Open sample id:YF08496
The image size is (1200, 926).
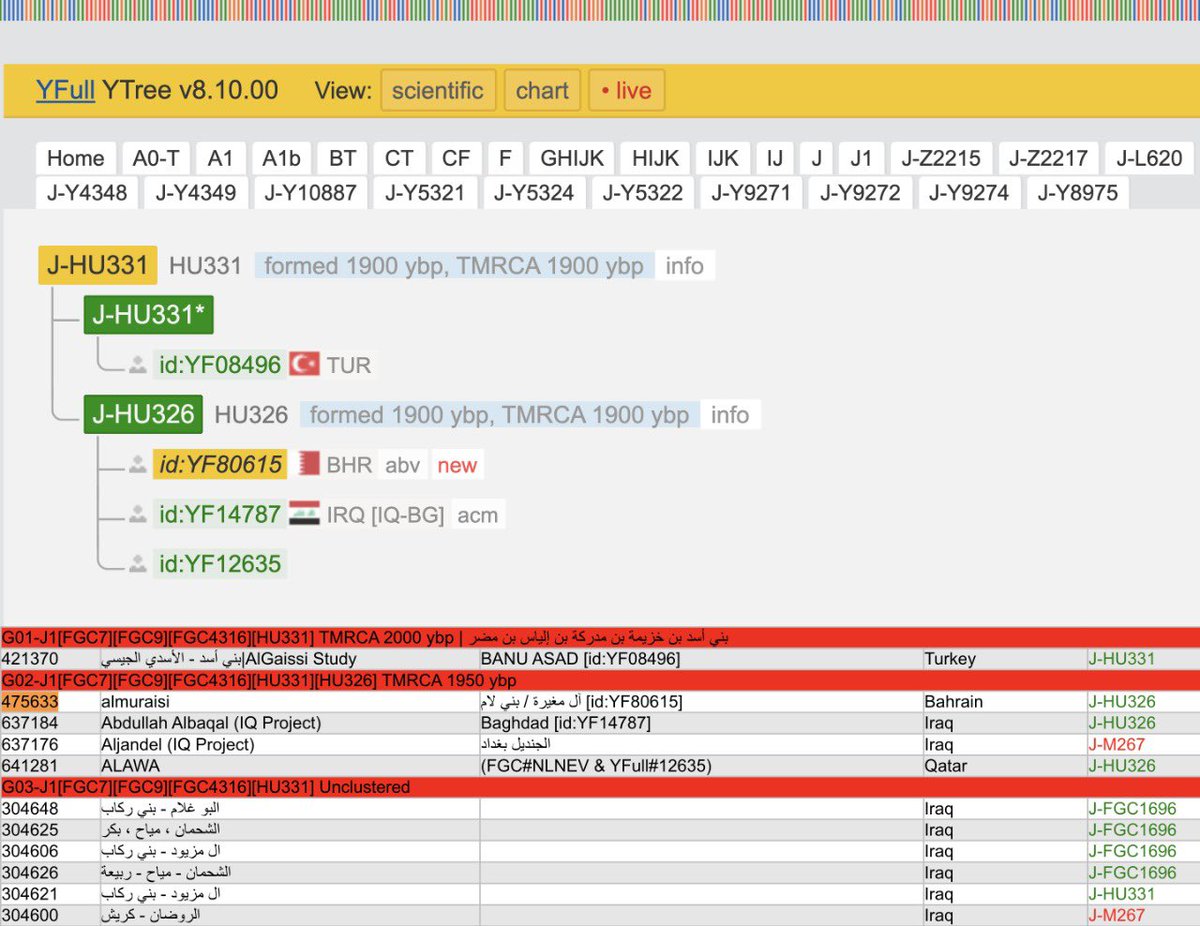220,365
